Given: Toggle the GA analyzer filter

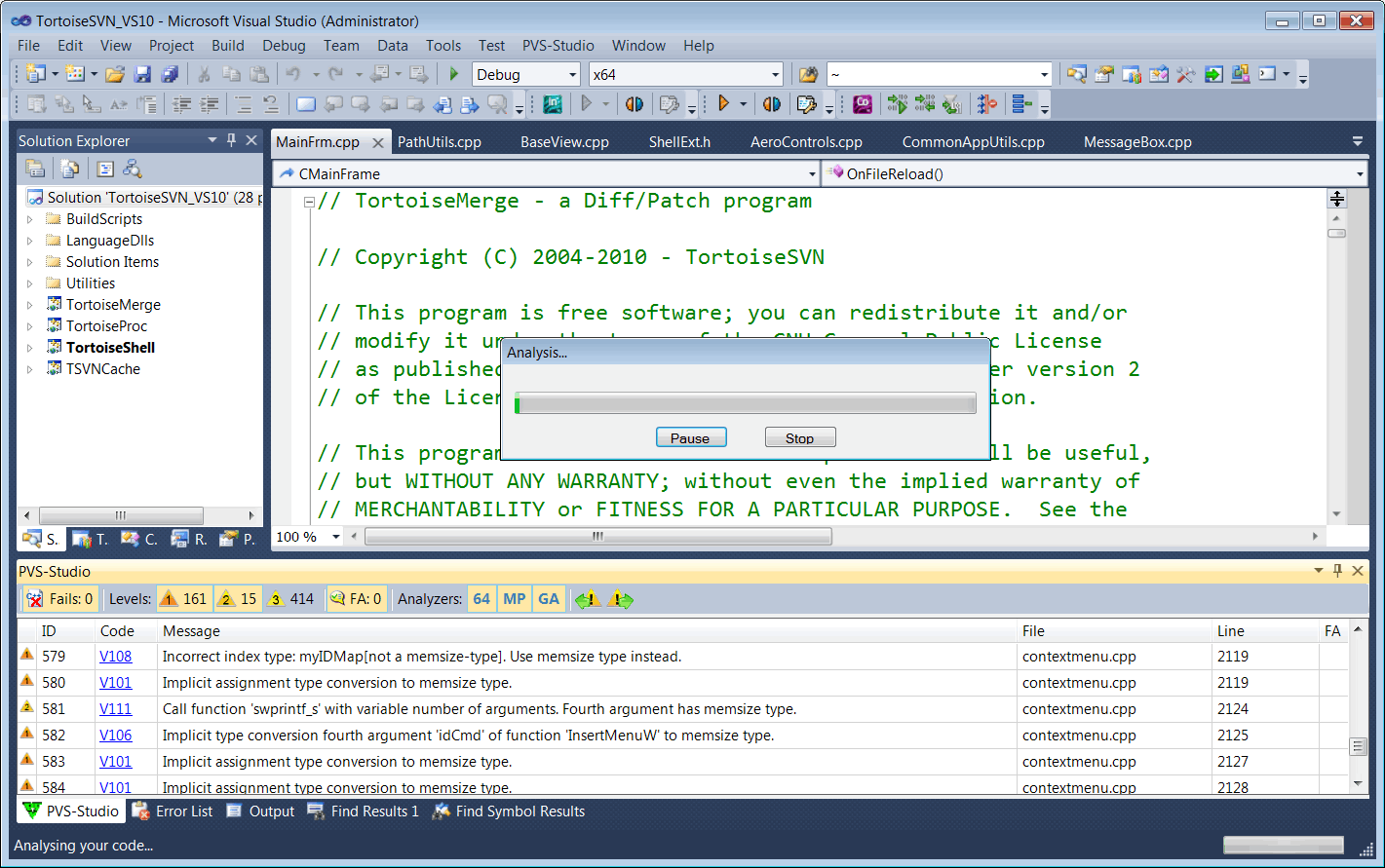Looking at the screenshot, I should (x=549, y=599).
